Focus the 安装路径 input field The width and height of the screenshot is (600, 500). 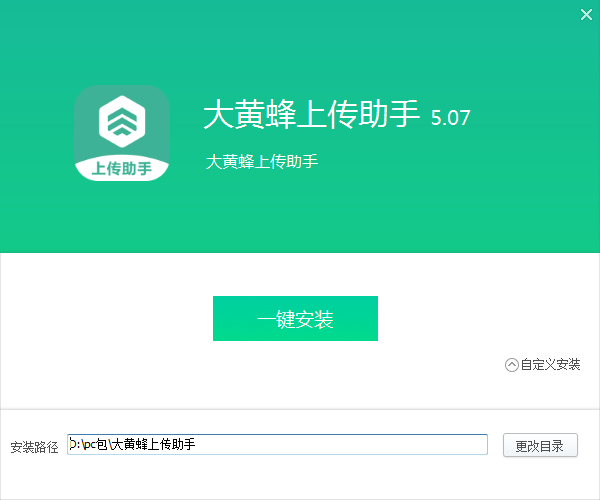coord(277,445)
